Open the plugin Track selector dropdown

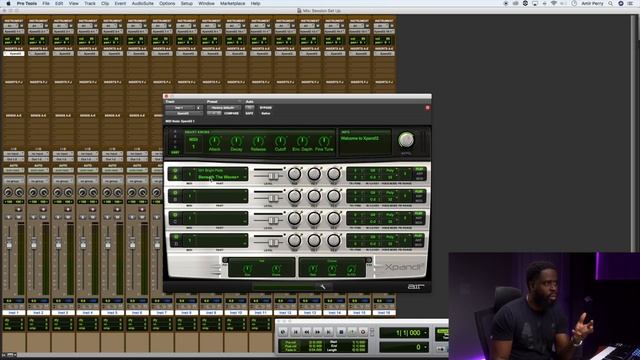click(x=180, y=108)
